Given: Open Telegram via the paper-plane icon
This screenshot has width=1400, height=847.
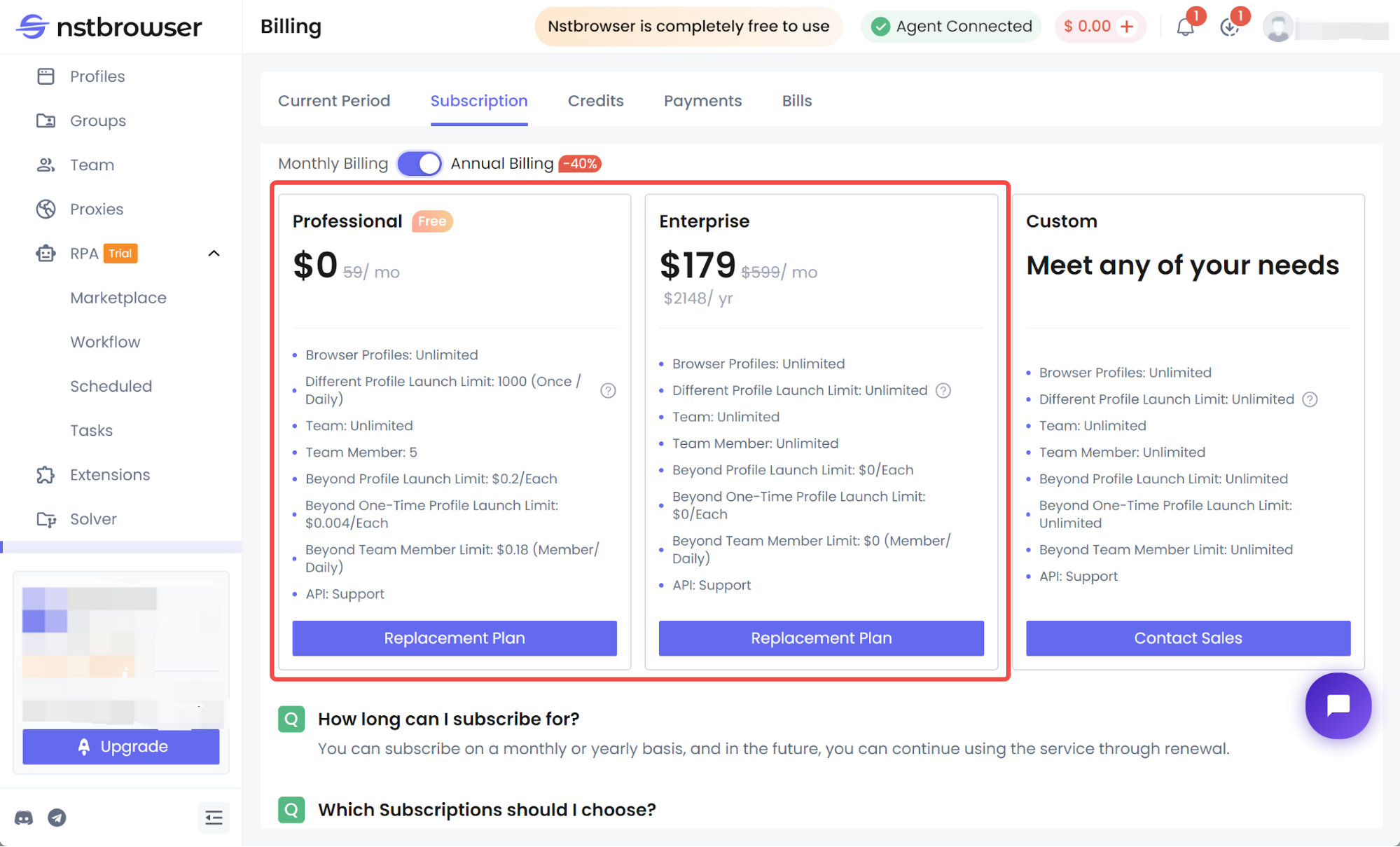Looking at the screenshot, I should click(57, 818).
